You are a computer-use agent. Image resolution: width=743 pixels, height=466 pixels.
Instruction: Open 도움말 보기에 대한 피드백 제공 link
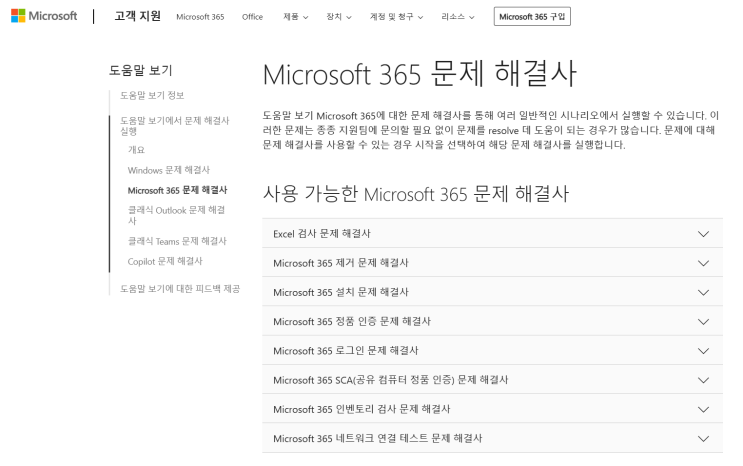point(180,289)
